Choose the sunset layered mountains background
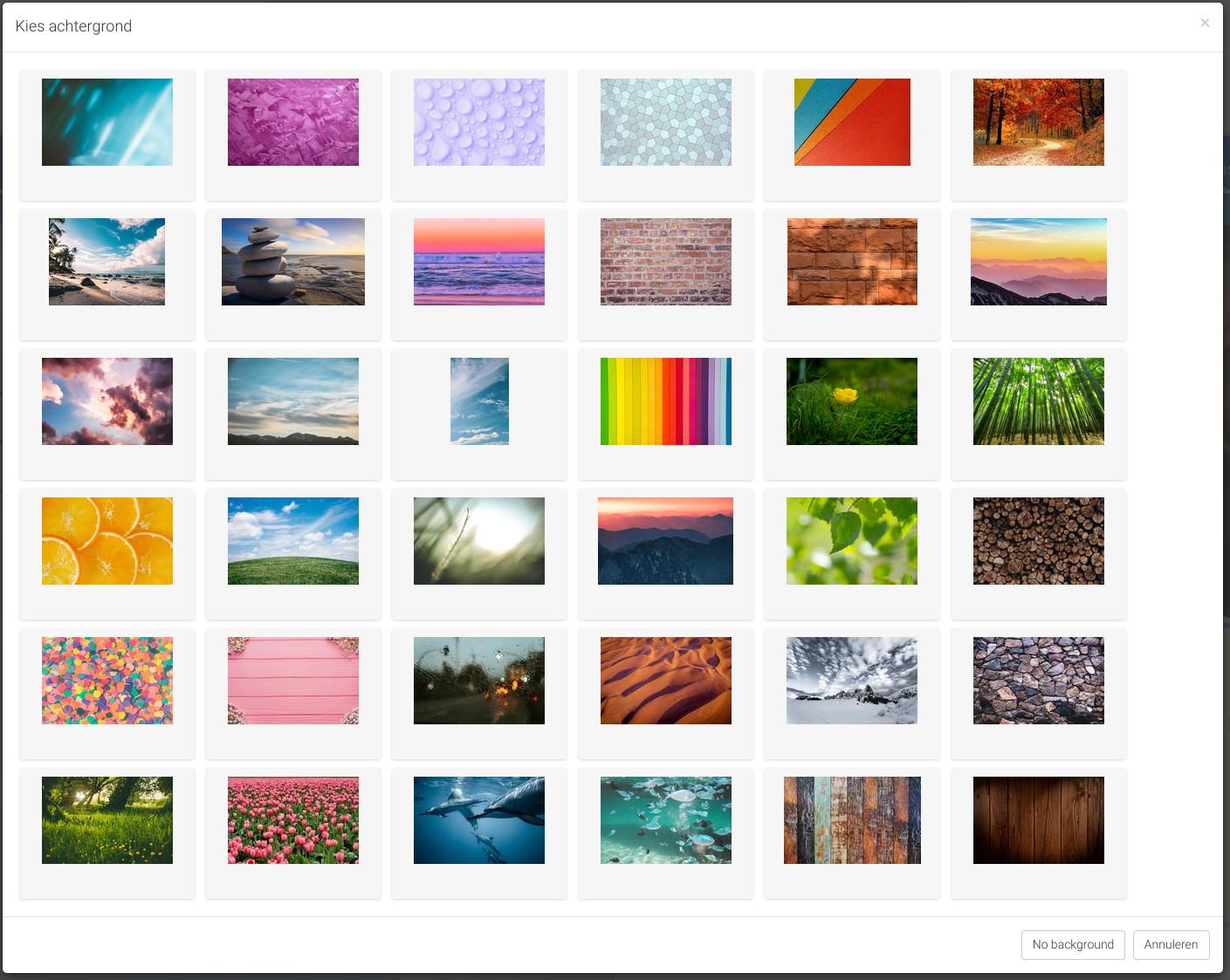Screen dimensions: 1230x980 1039,262
